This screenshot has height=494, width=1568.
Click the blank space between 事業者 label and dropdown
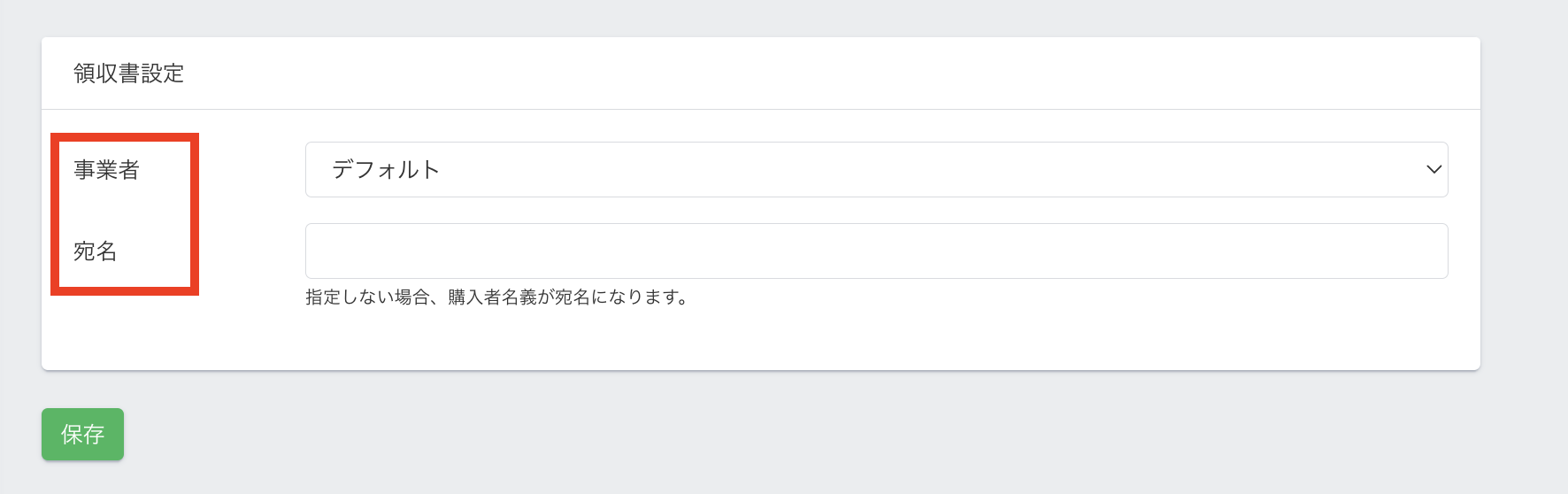click(252, 169)
